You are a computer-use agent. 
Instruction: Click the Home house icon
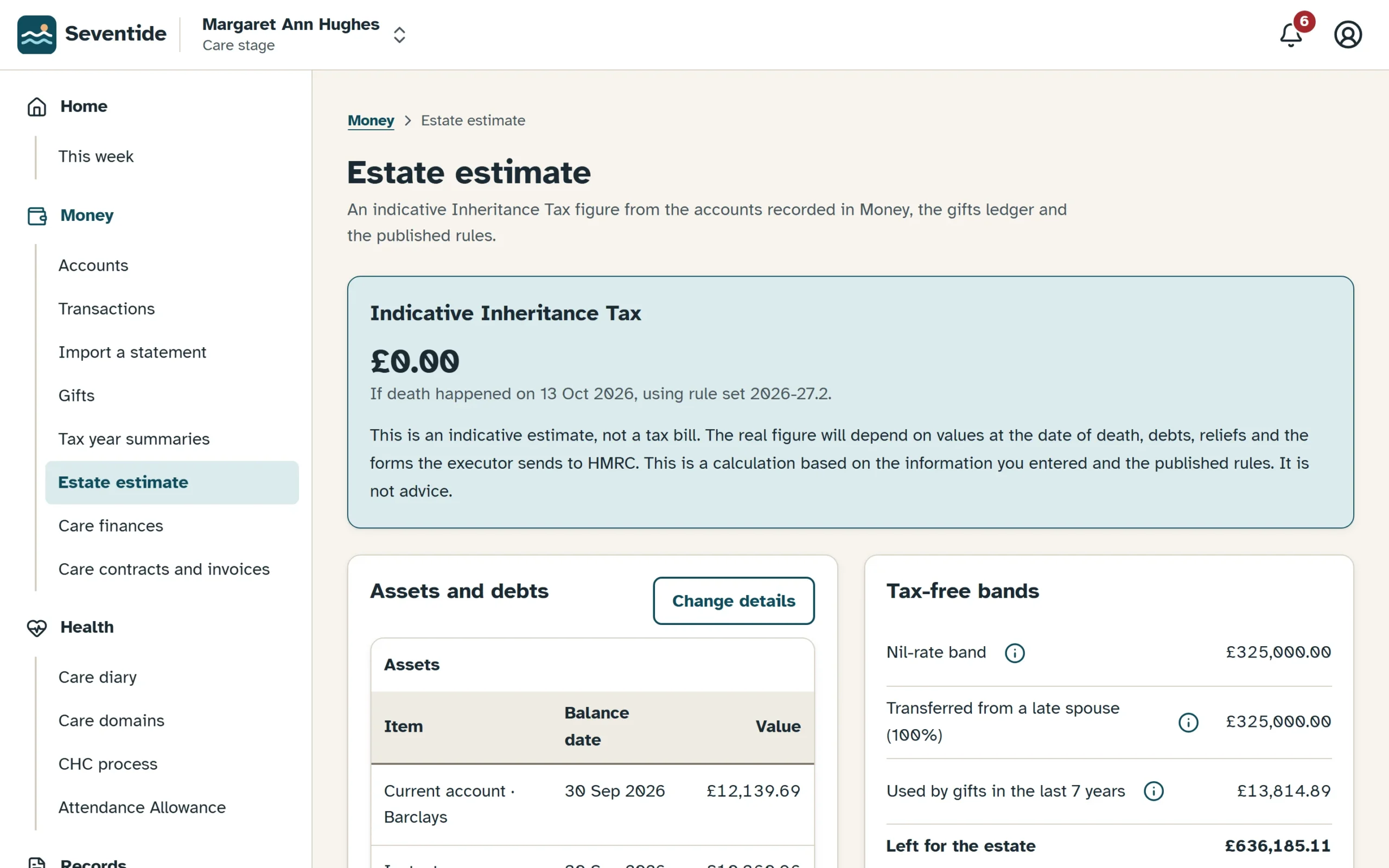coord(37,107)
